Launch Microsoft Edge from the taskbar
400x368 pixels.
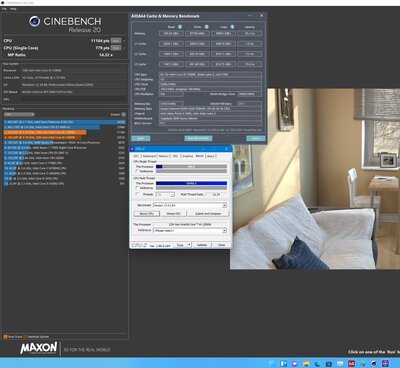[317, 363]
